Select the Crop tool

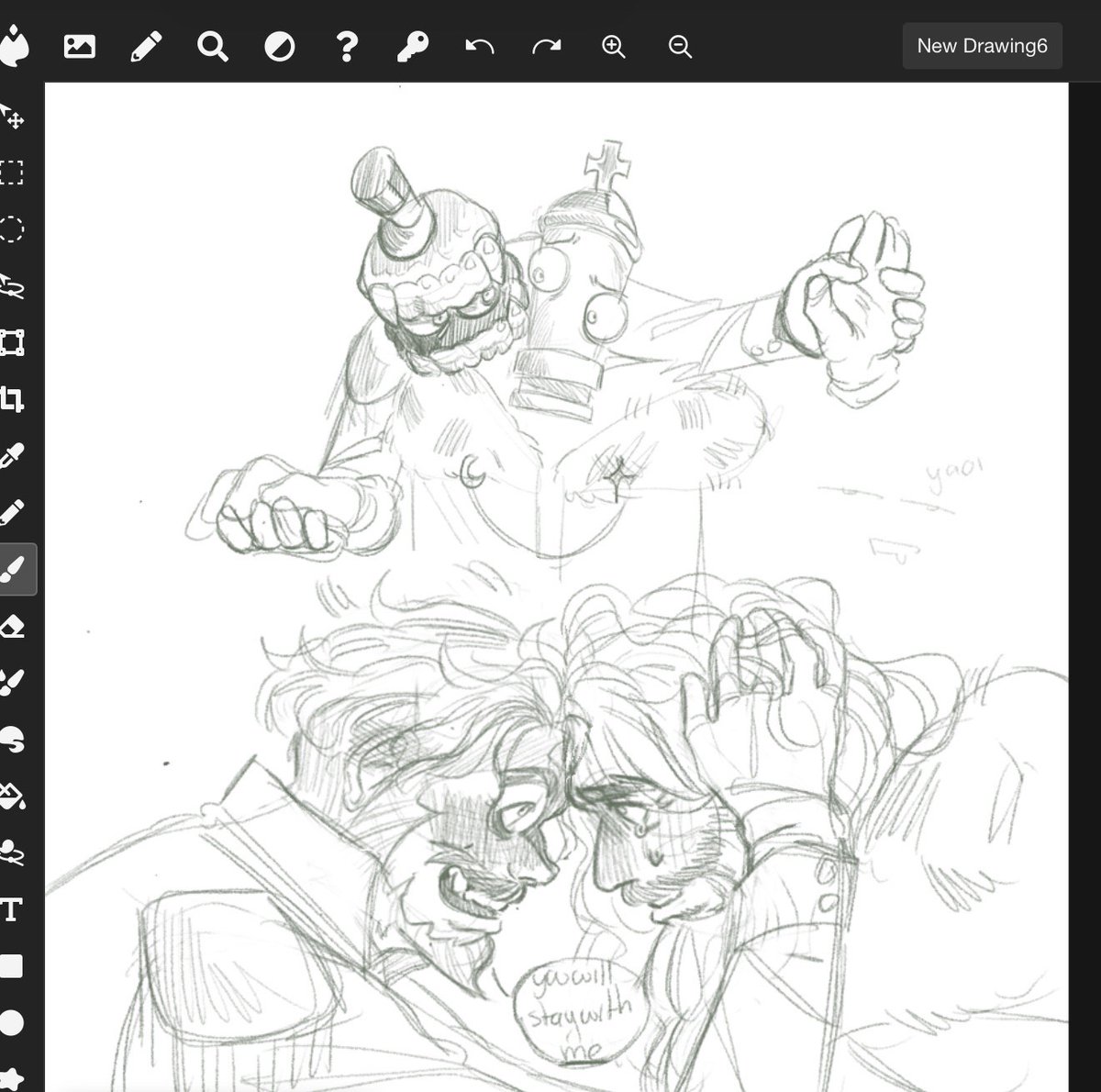tap(11, 399)
